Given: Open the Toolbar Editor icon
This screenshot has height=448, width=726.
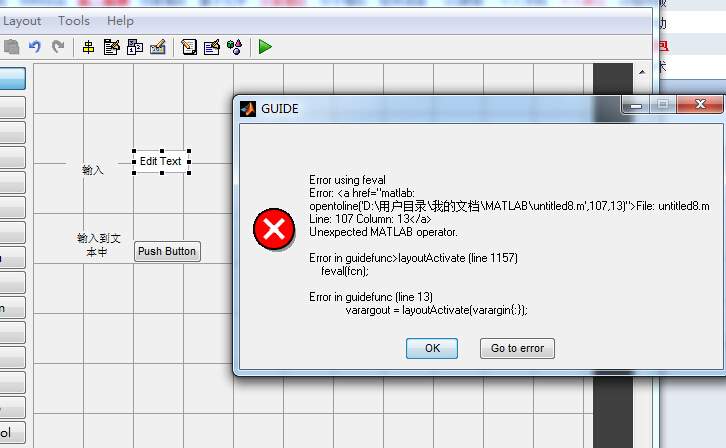Looking at the screenshot, I should 158,47.
